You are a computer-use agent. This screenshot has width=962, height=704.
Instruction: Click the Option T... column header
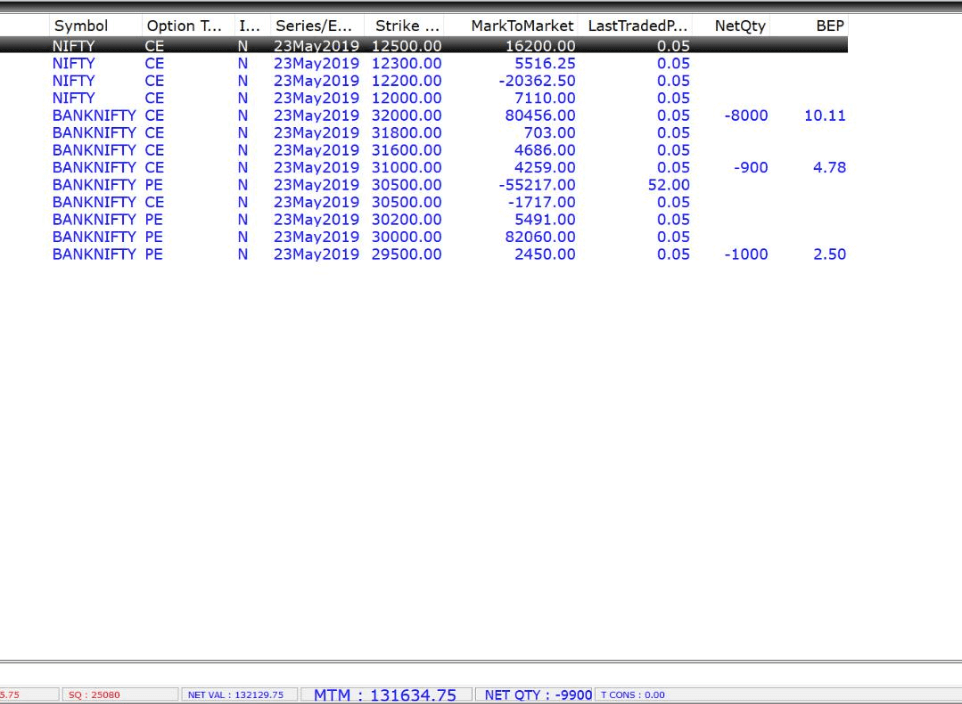click(188, 26)
